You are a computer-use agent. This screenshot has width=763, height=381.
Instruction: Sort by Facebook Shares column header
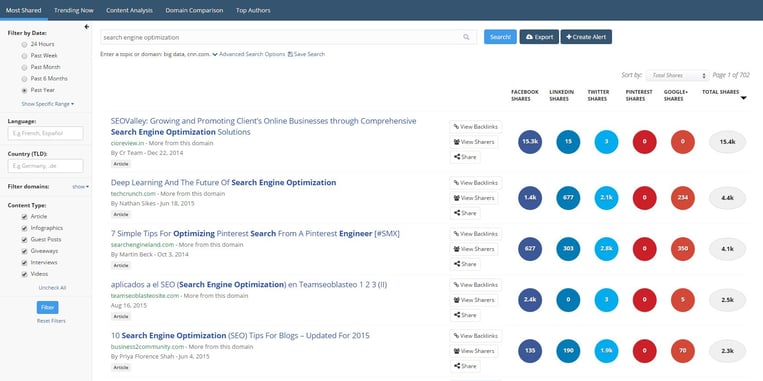525,95
